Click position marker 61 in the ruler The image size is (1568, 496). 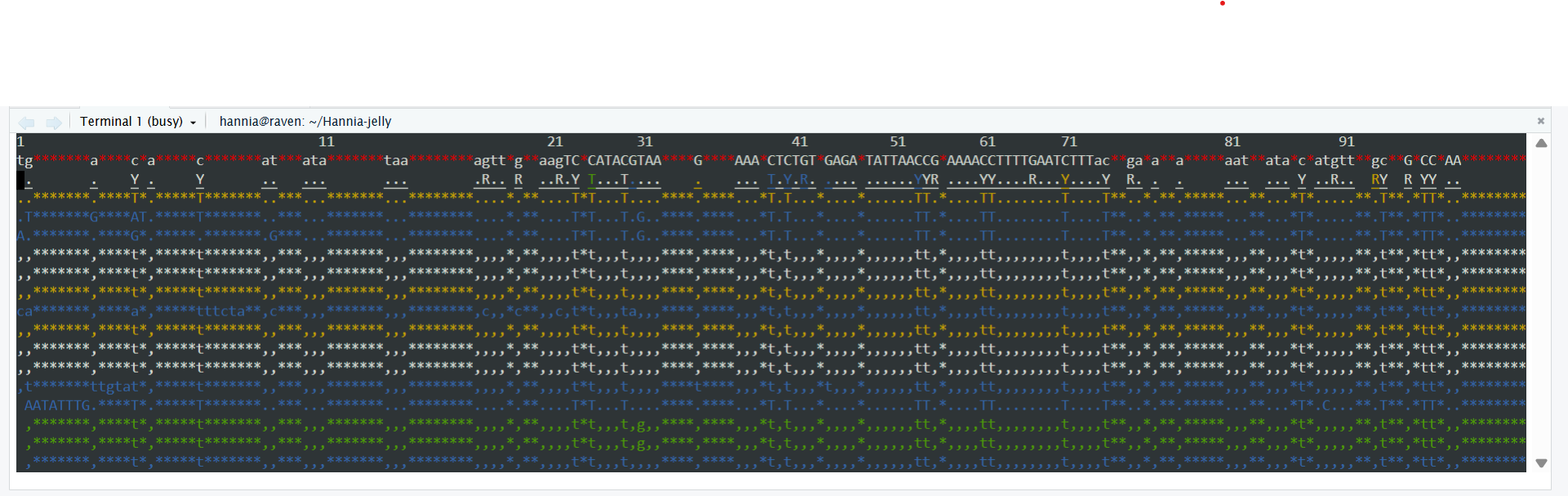(987, 142)
